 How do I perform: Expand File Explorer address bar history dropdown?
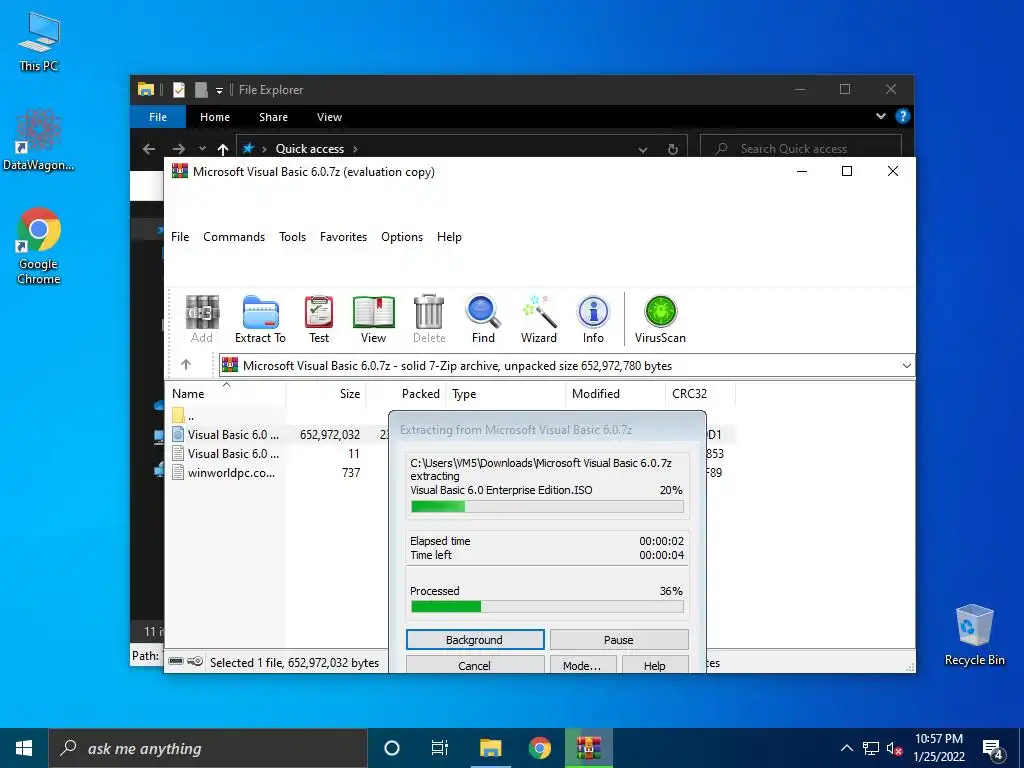[643, 150]
